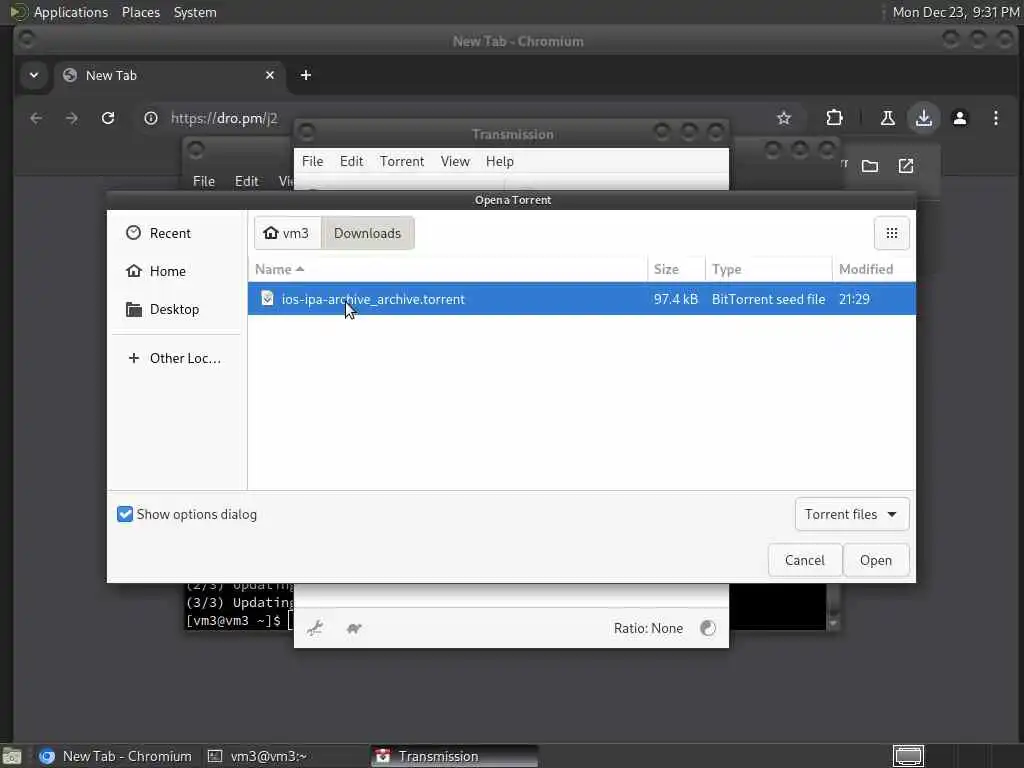Viewport: 1024px width, 768px height.
Task: Open System menu in top panel
Action: tap(195, 12)
